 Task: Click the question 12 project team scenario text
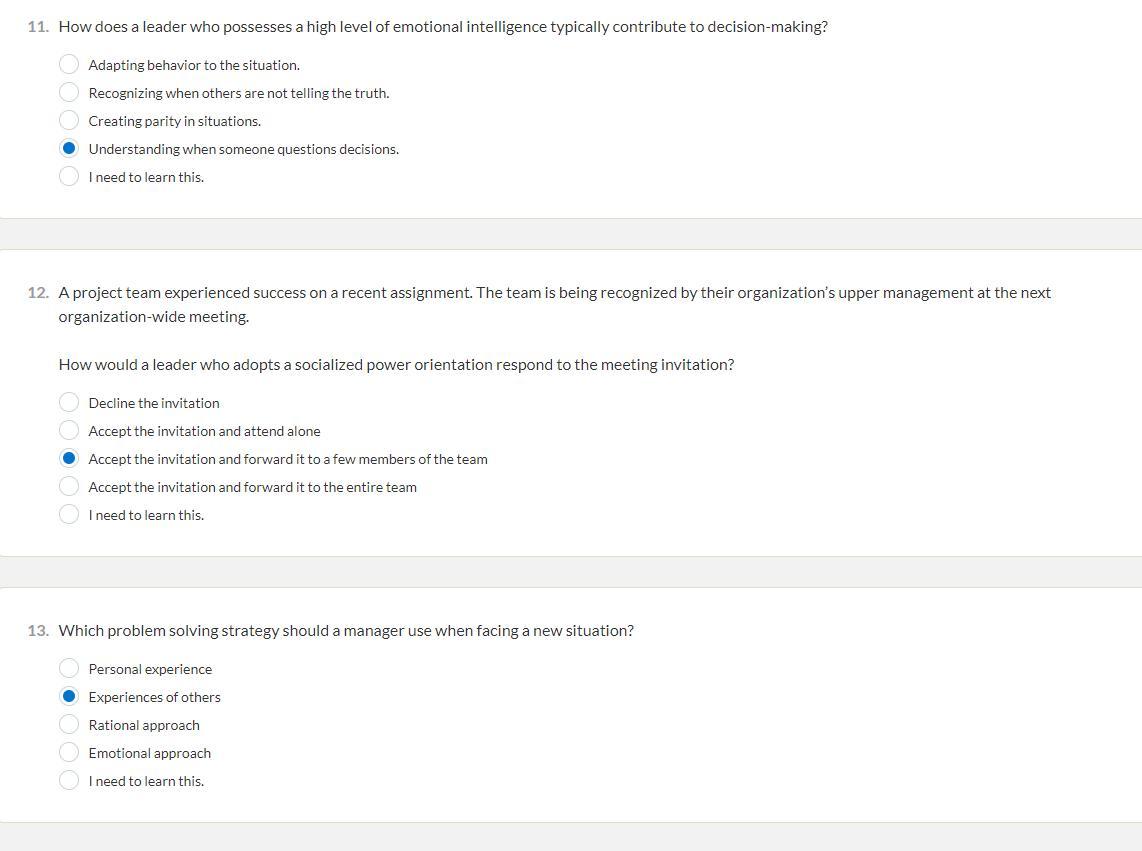[x=554, y=305]
